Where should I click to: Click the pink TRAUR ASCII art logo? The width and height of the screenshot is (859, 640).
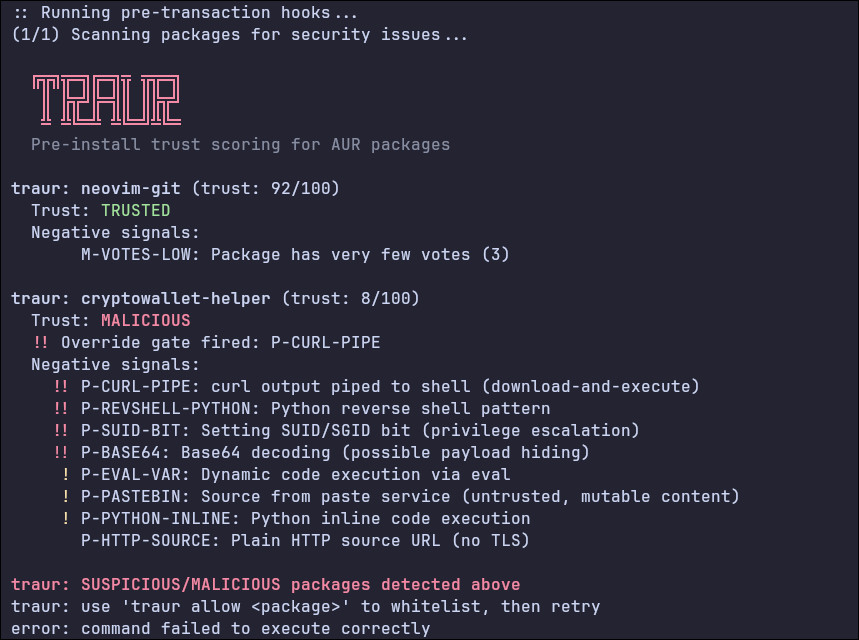tap(106, 101)
